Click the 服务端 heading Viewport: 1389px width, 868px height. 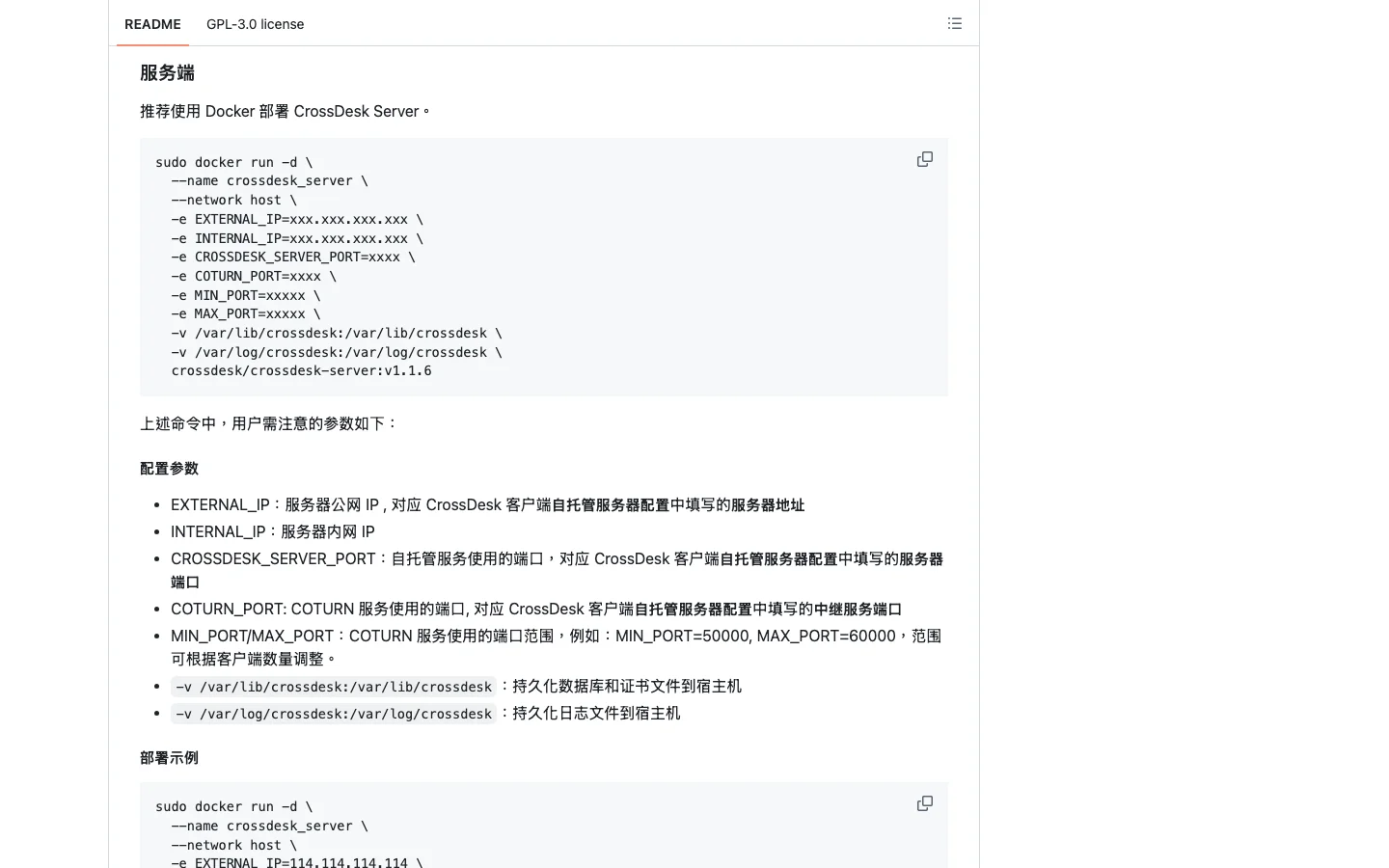point(167,73)
